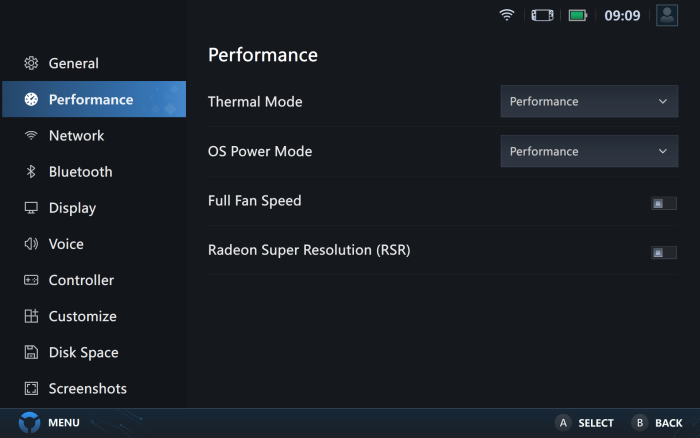Screen dimensions: 700x438
Task: Click the Network Wi-Fi sidebar icon
Action: click(31, 136)
